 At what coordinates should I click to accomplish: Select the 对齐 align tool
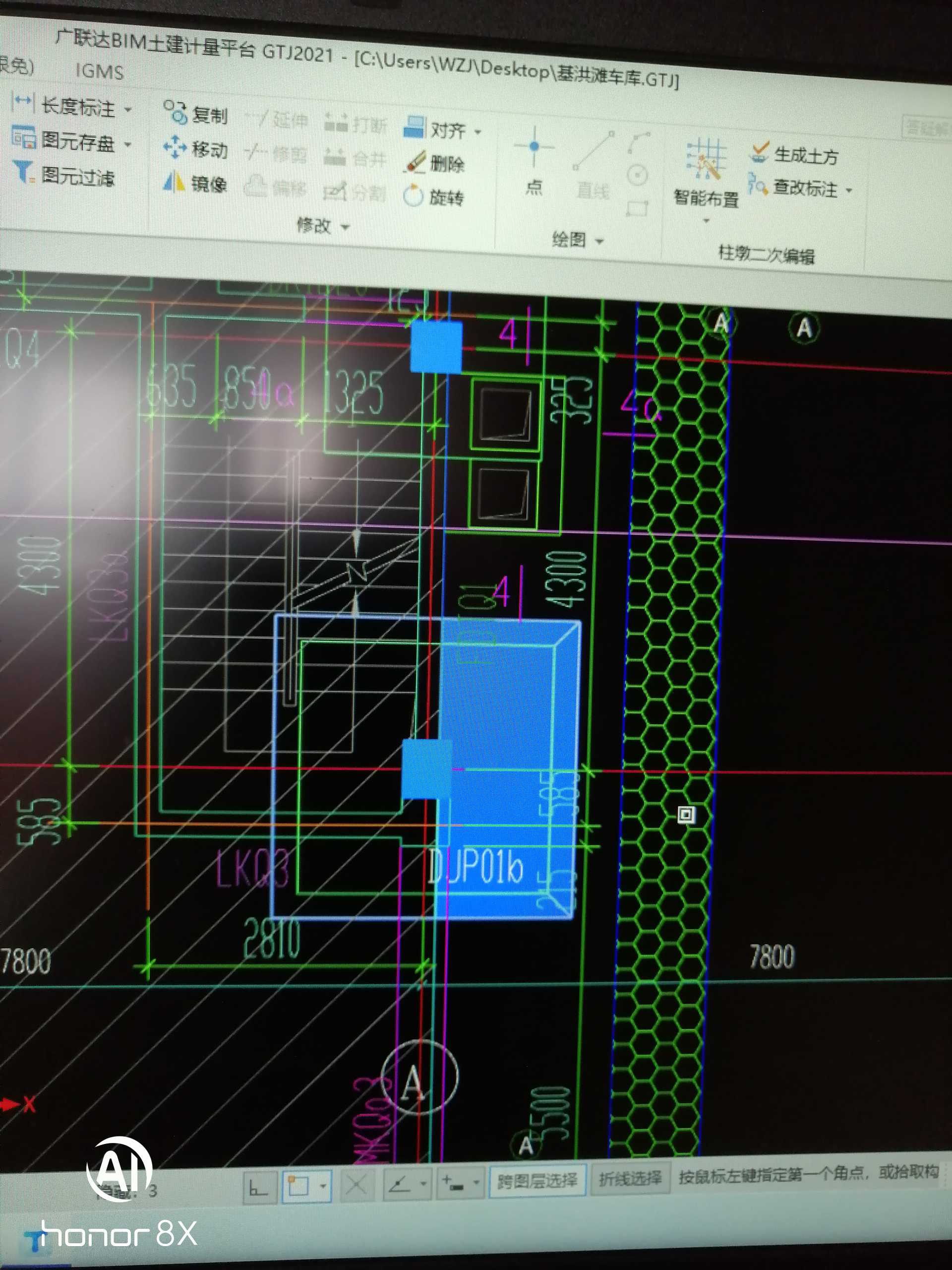pyautogui.click(x=435, y=129)
